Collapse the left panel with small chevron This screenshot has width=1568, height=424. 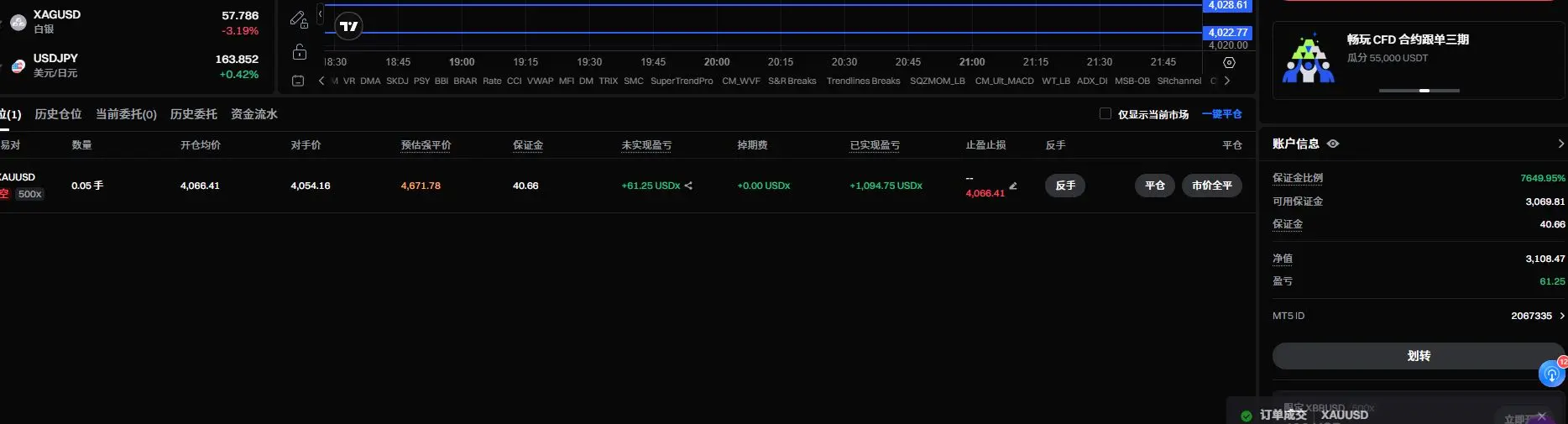pos(320,14)
